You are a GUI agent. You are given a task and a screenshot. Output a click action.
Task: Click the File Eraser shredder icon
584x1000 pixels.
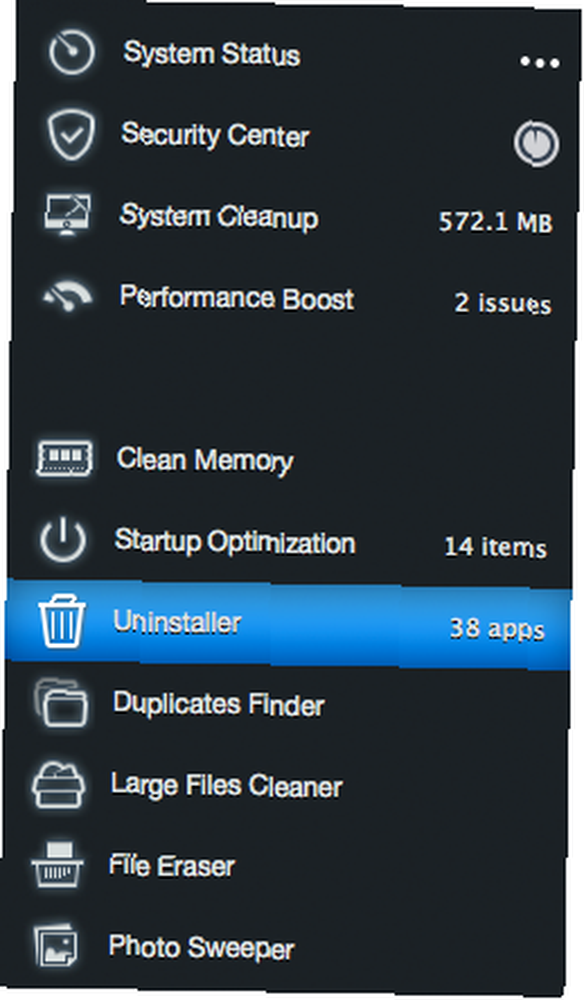click(x=57, y=865)
